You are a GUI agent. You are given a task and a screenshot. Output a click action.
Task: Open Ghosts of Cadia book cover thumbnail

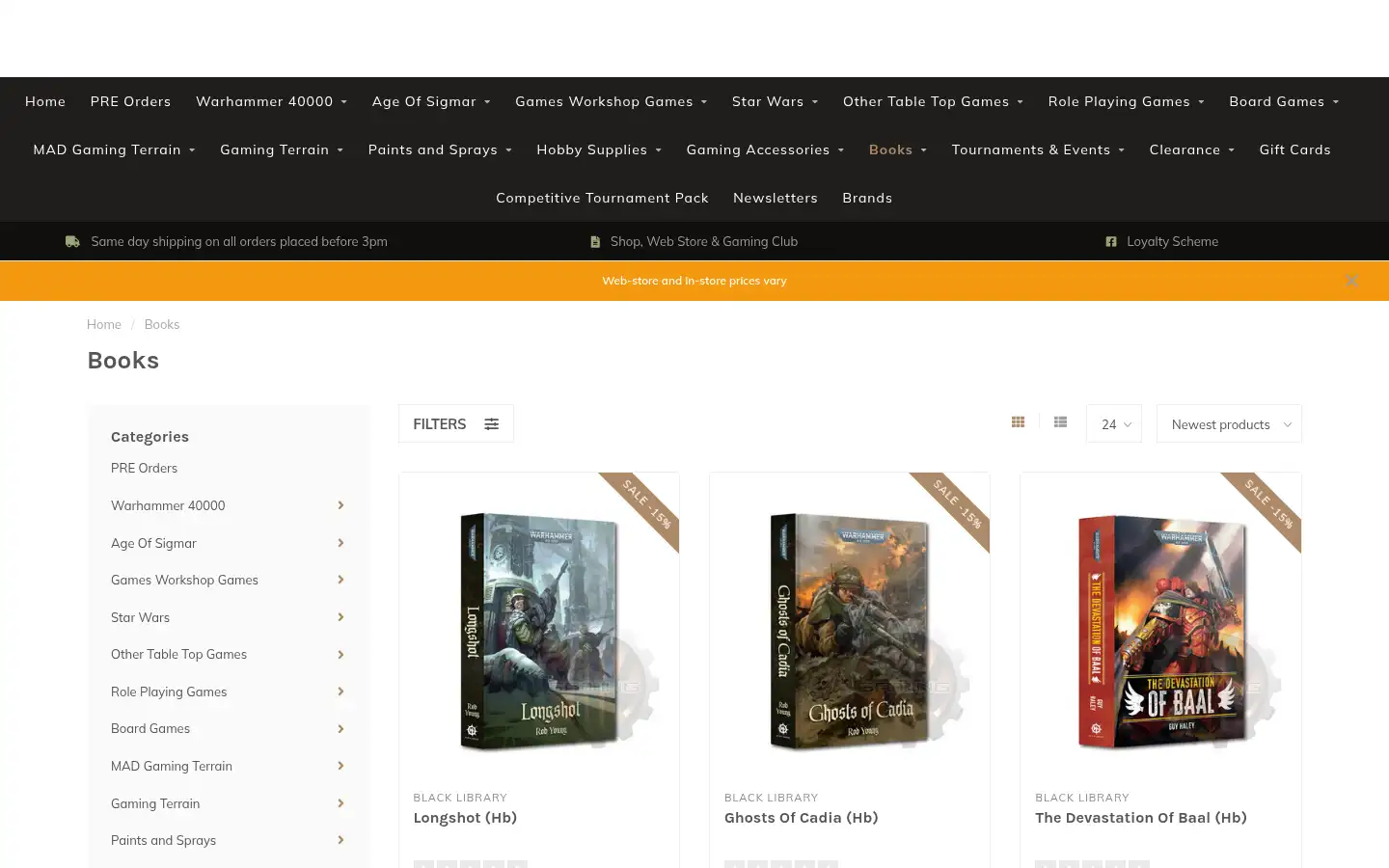pos(850,631)
